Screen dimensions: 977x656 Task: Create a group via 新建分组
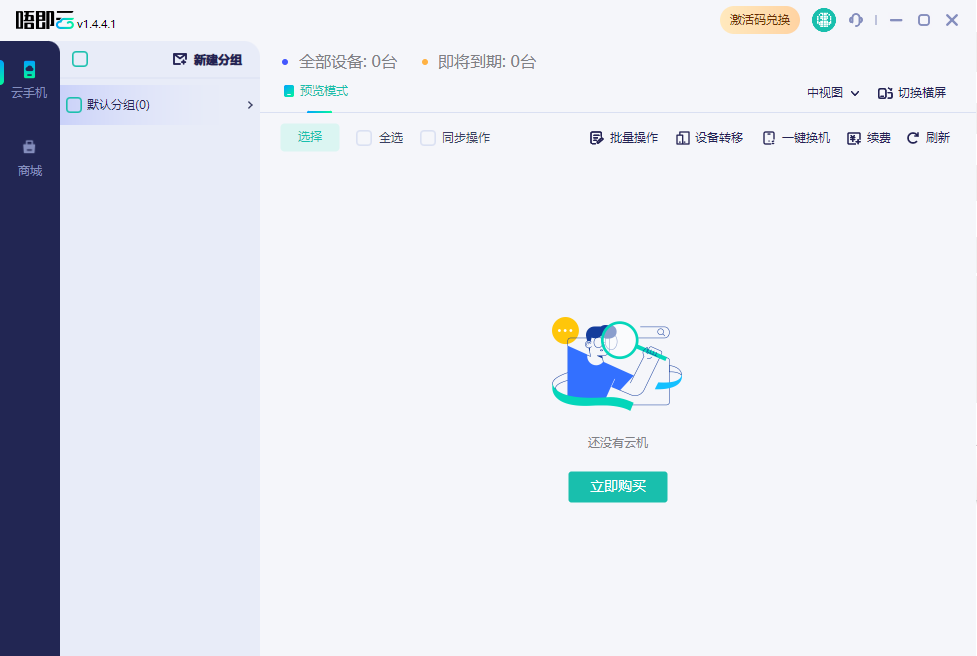click(x=212, y=59)
